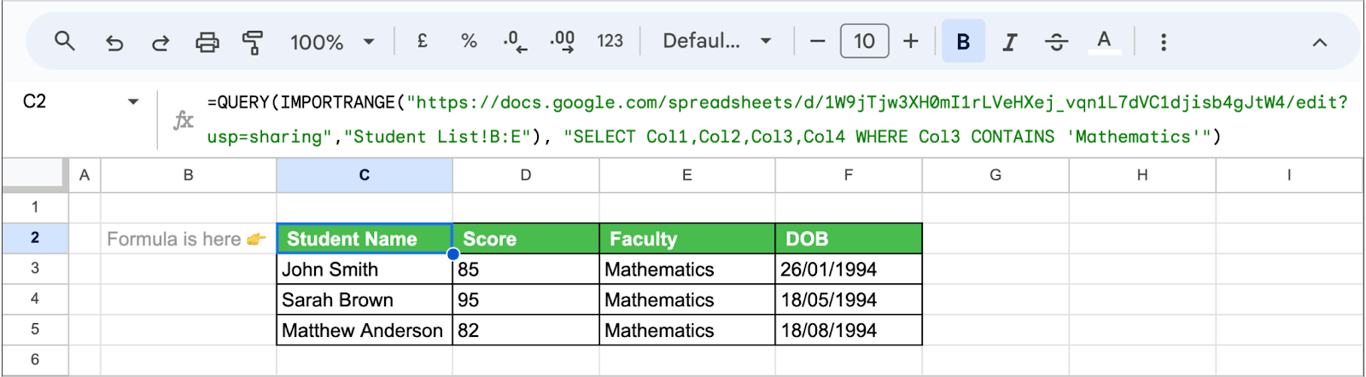This screenshot has height=377, width=1366.
Task: Select column E header
Action: pyautogui.click(x=687, y=175)
